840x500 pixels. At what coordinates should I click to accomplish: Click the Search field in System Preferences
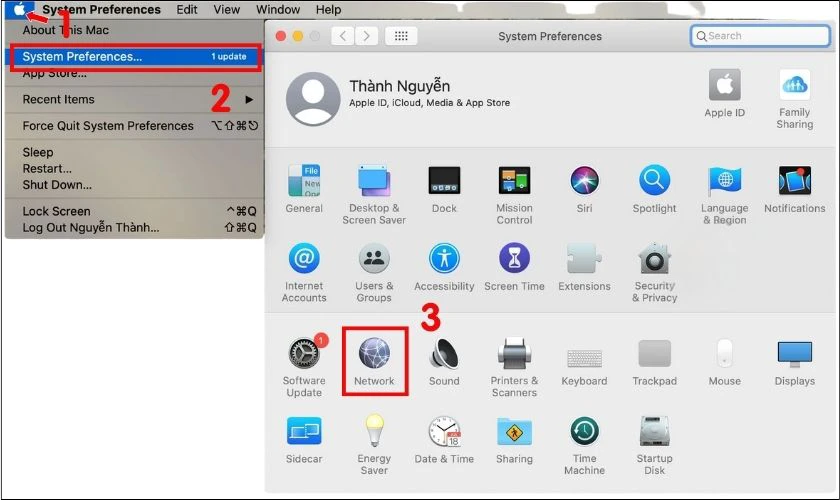760,36
